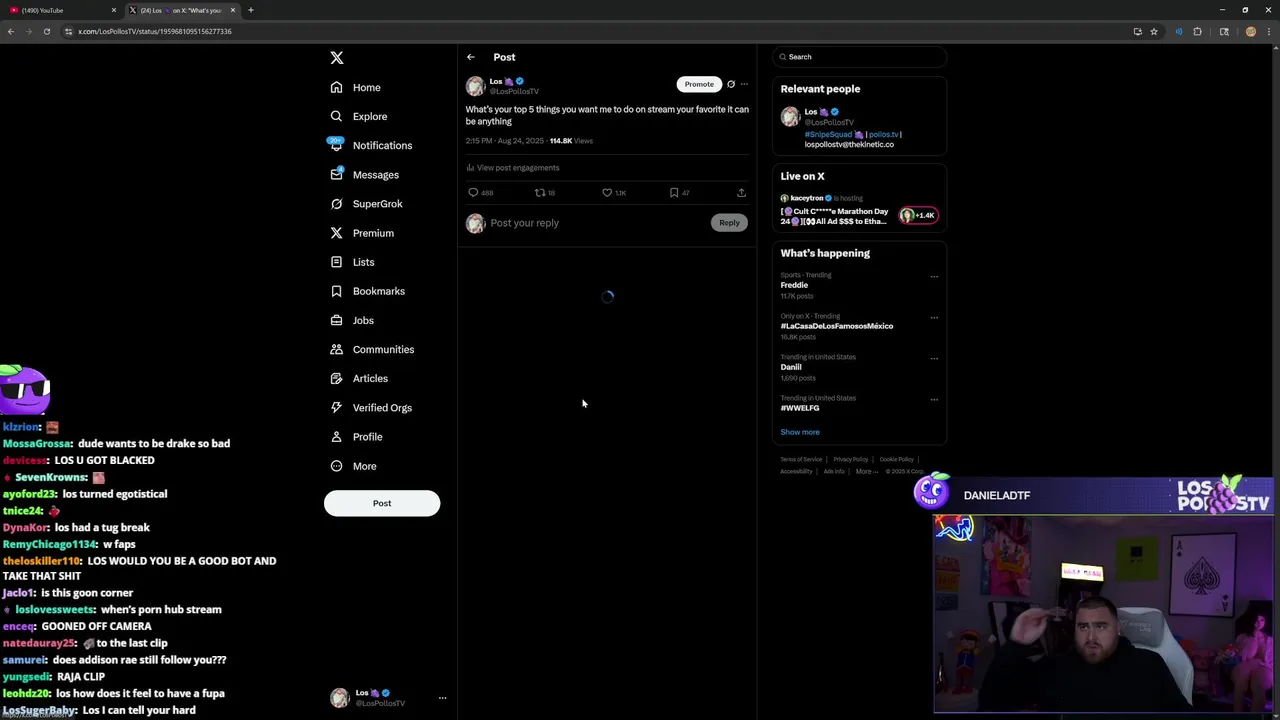The height and width of the screenshot is (720, 1280).
Task: Click the Reply button
Action: (729, 223)
